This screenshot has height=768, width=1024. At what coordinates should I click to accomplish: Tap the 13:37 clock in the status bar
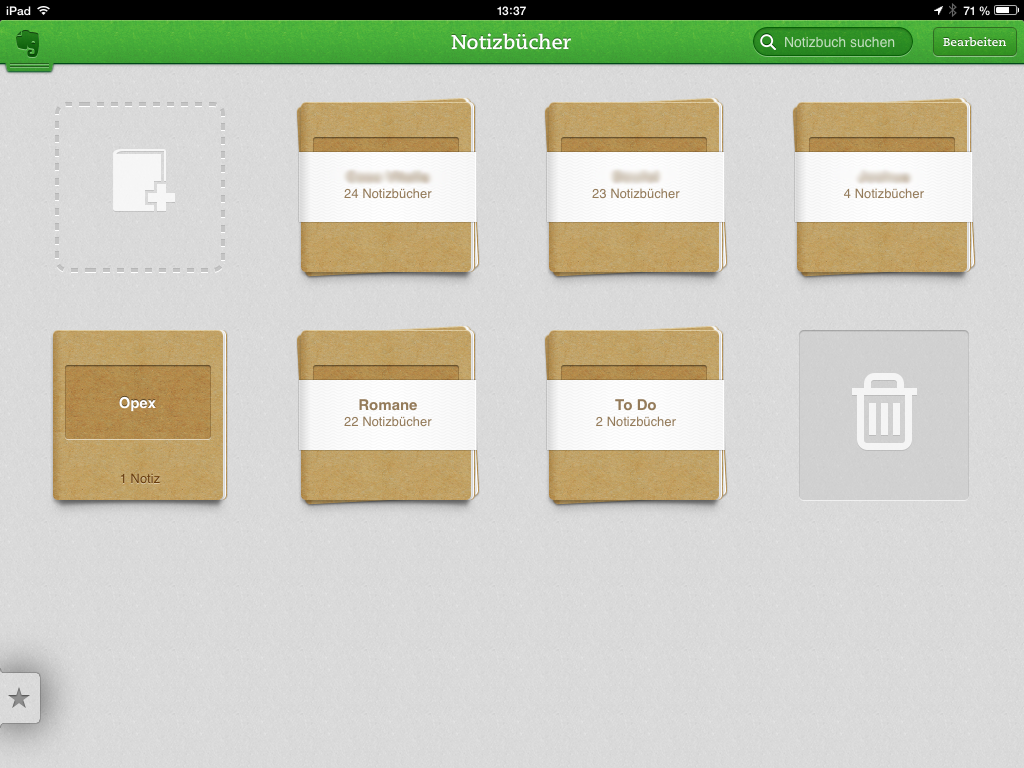511,10
